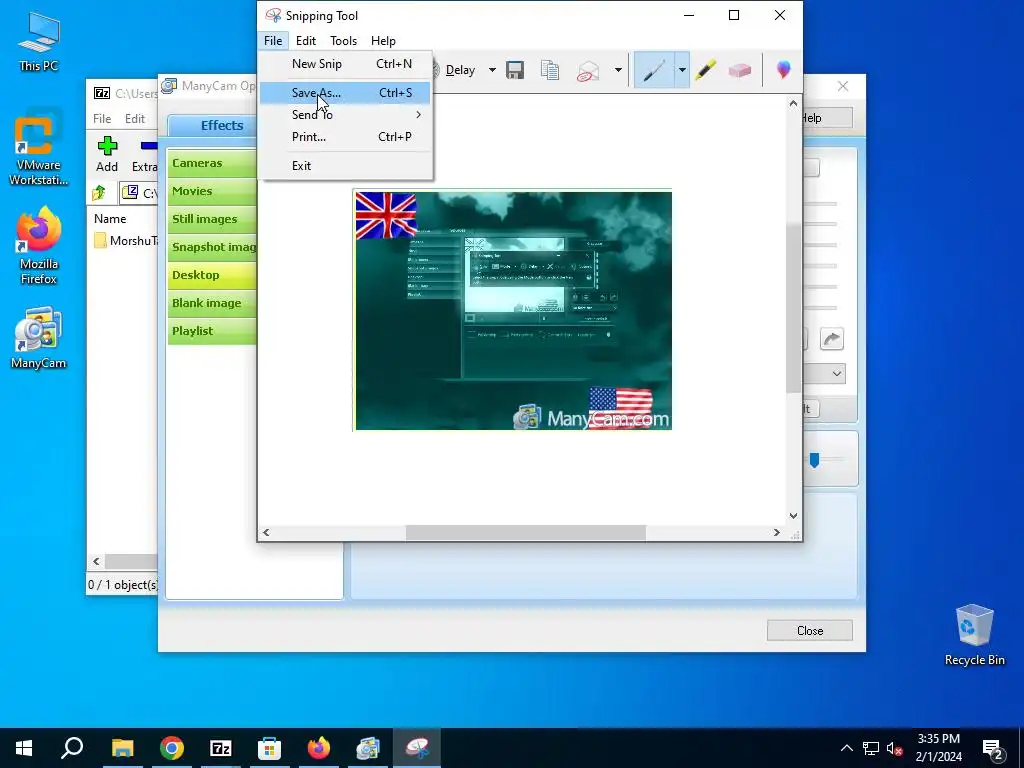Screen dimensions: 1024x768
Task: Click the Close button in ManyCam window
Action: 810,631
